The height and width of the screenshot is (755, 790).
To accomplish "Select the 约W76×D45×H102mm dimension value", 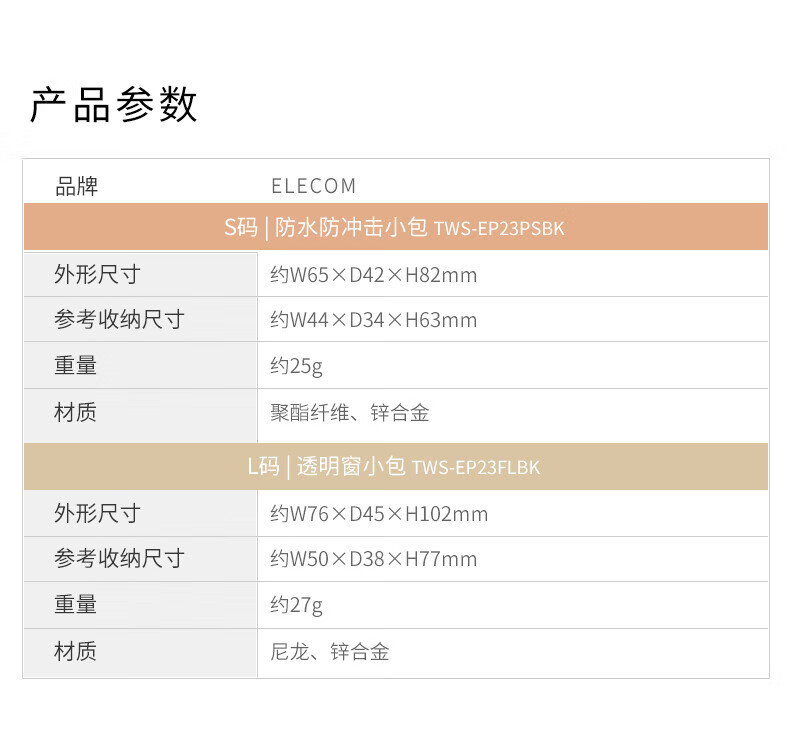I will pyautogui.click(x=379, y=514).
